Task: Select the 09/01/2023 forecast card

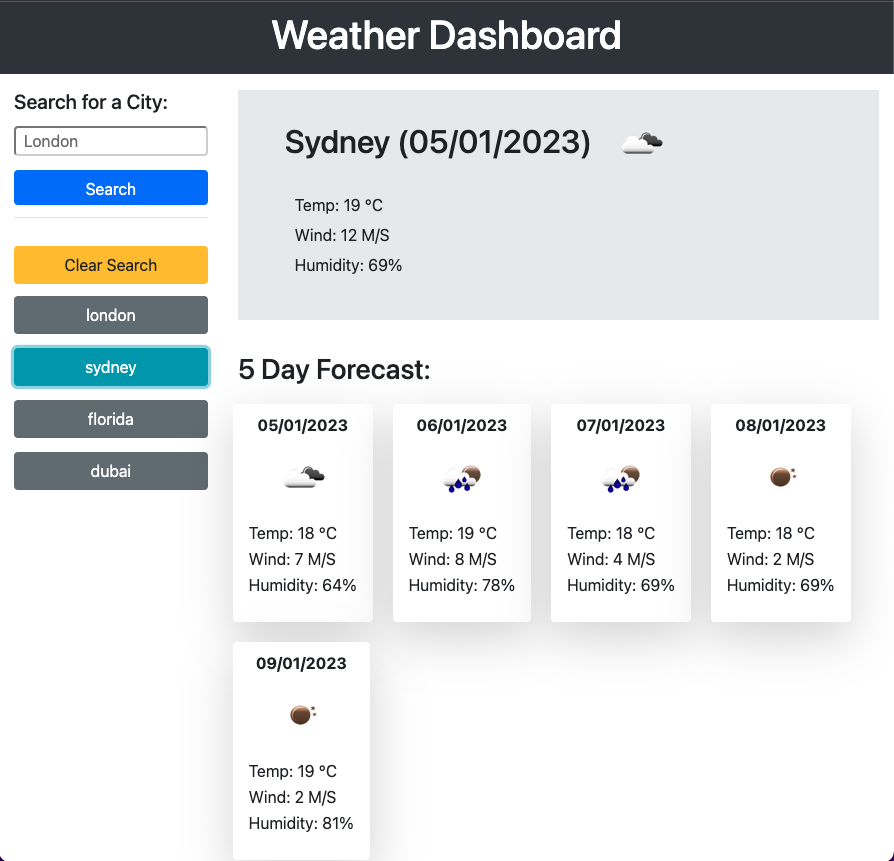Action: (301, 750)
